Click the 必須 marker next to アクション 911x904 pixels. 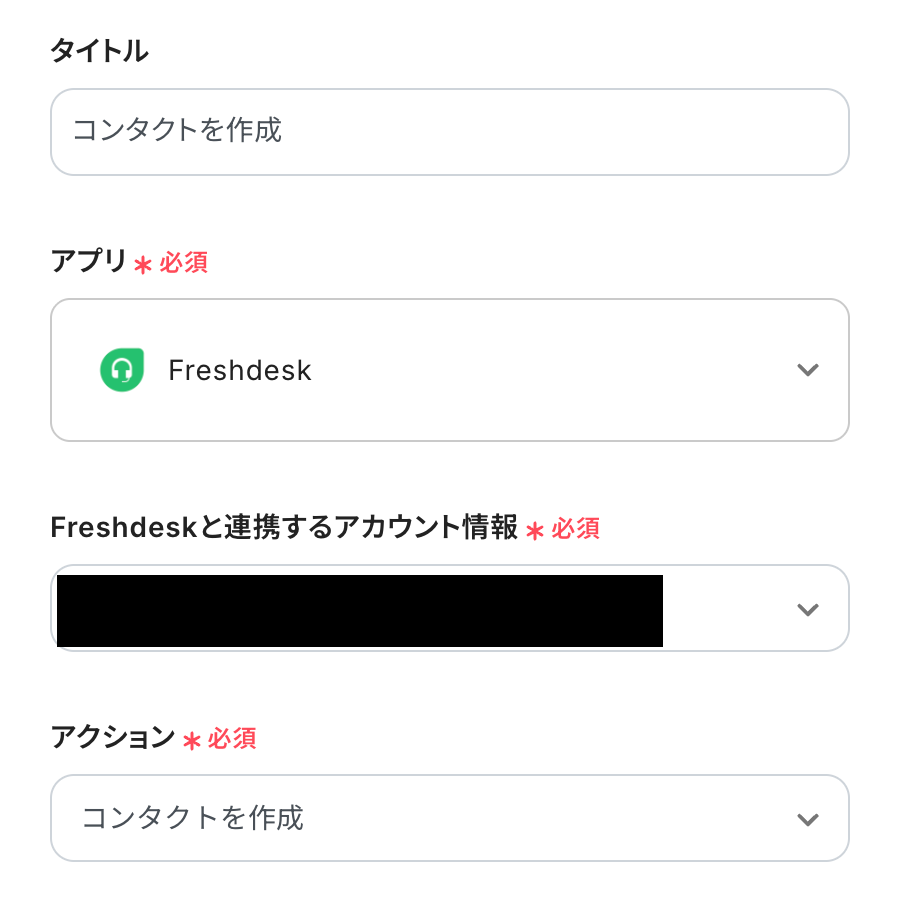pyautogui.click(x=232, y=739)
